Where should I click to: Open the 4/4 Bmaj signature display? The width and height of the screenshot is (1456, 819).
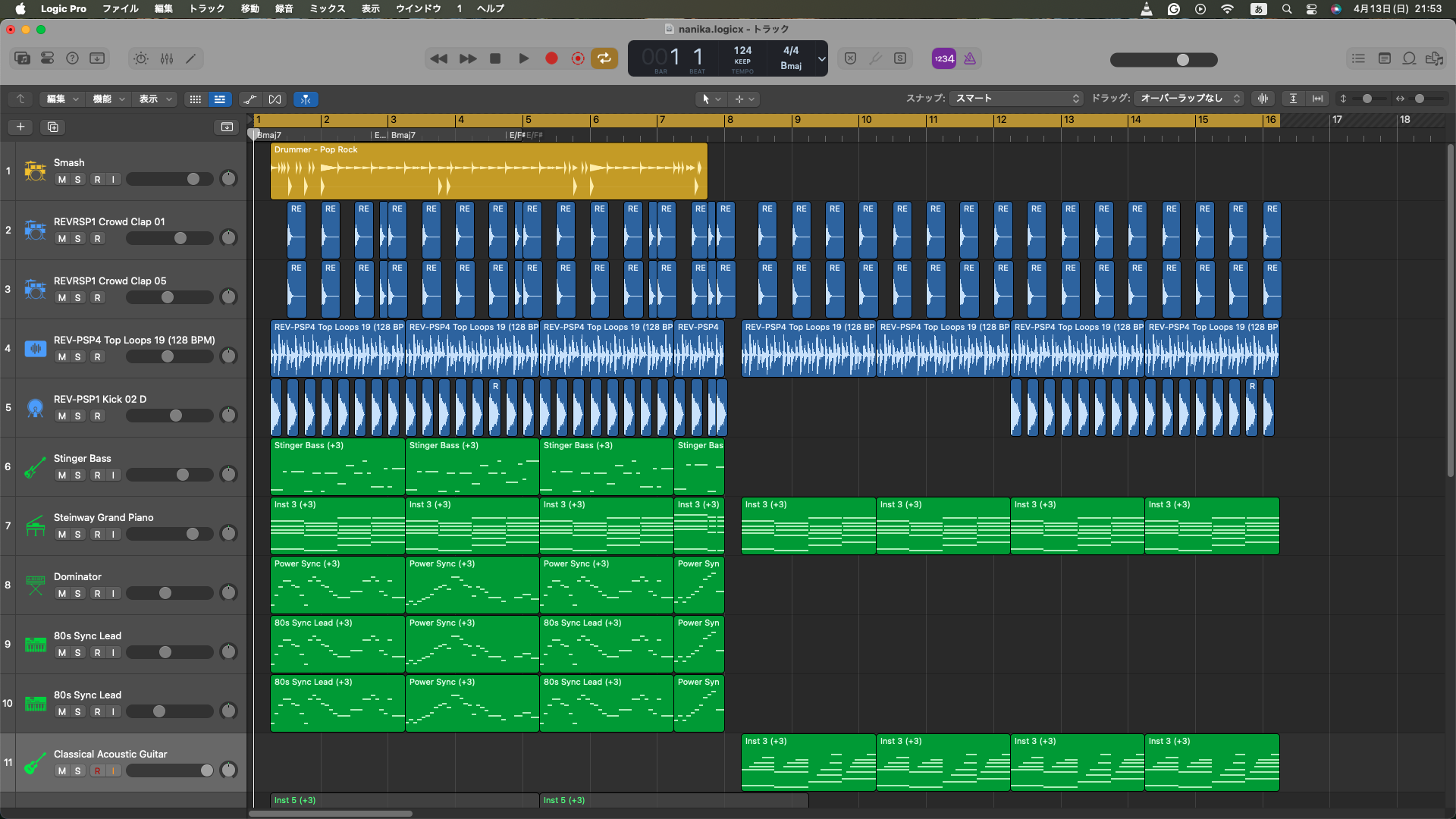[790, 58]
